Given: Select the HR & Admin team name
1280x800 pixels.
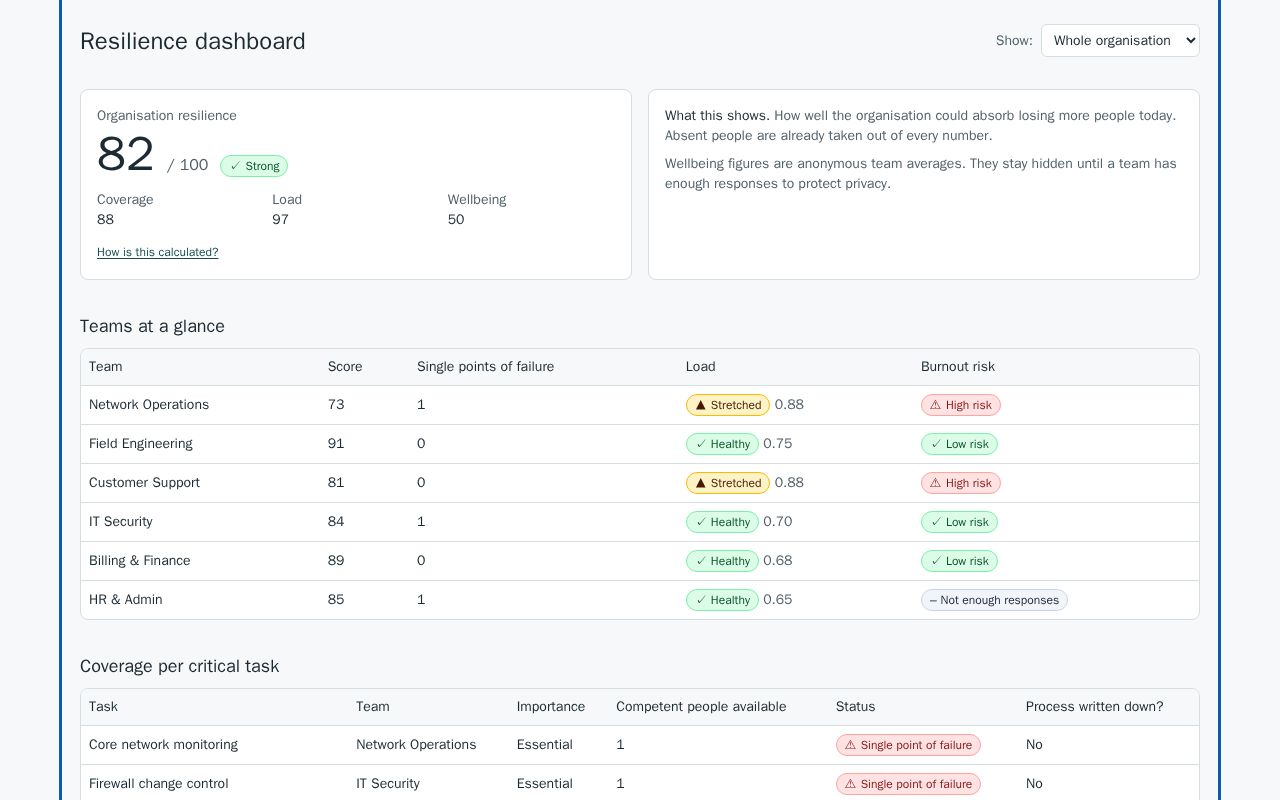Looking at the screenshot, I should tap(126, 600).
